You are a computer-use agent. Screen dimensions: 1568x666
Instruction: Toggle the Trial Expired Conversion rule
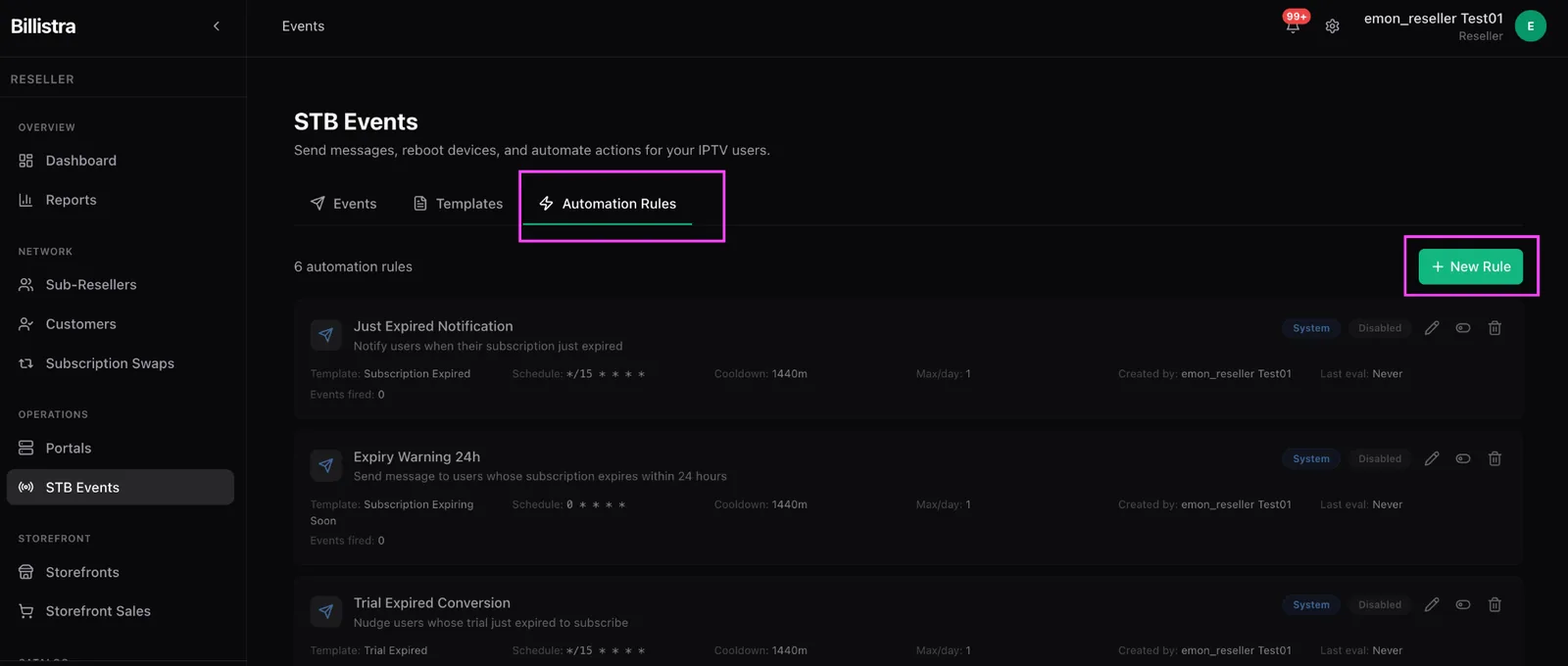pos(1463,605)
